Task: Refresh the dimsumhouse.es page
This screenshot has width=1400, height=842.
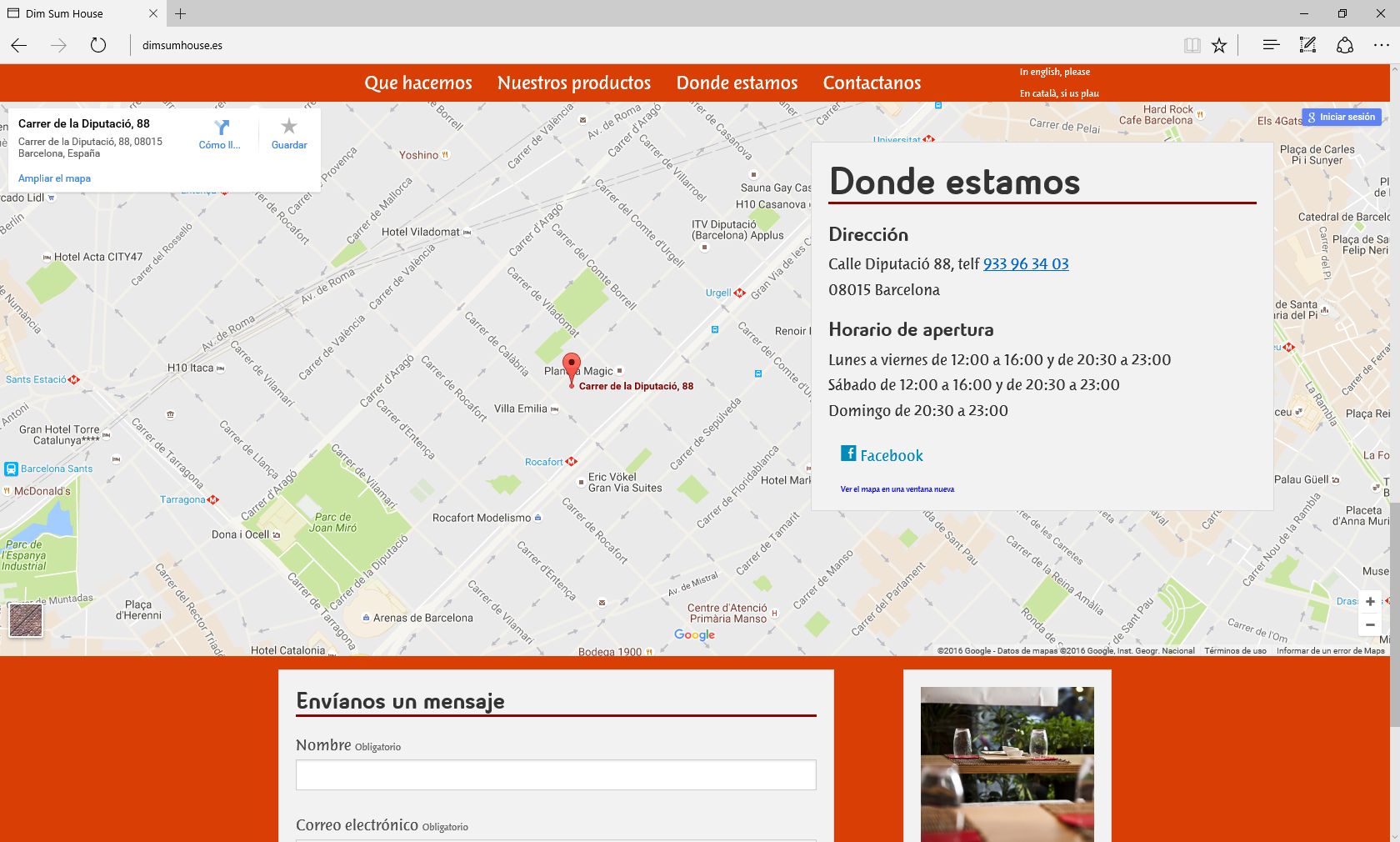Action: [x=98, y=45]
